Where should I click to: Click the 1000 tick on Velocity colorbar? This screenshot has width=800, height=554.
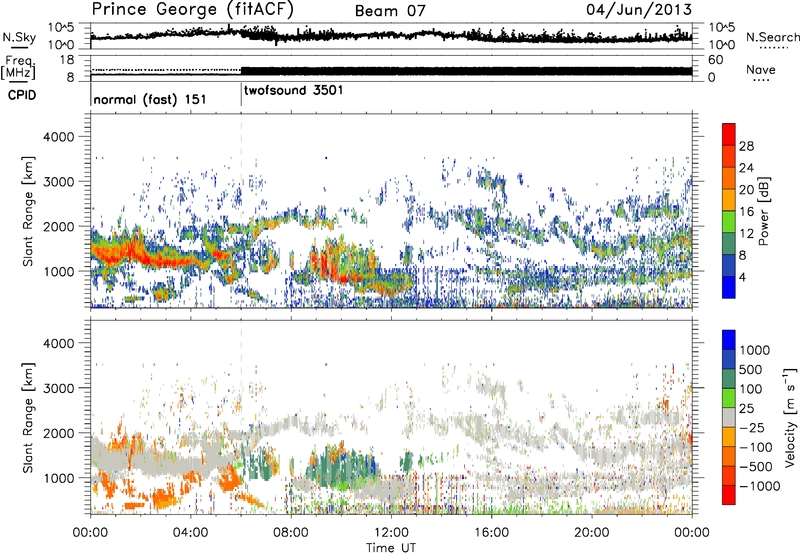pyautogui.click(x=755, y=350)
